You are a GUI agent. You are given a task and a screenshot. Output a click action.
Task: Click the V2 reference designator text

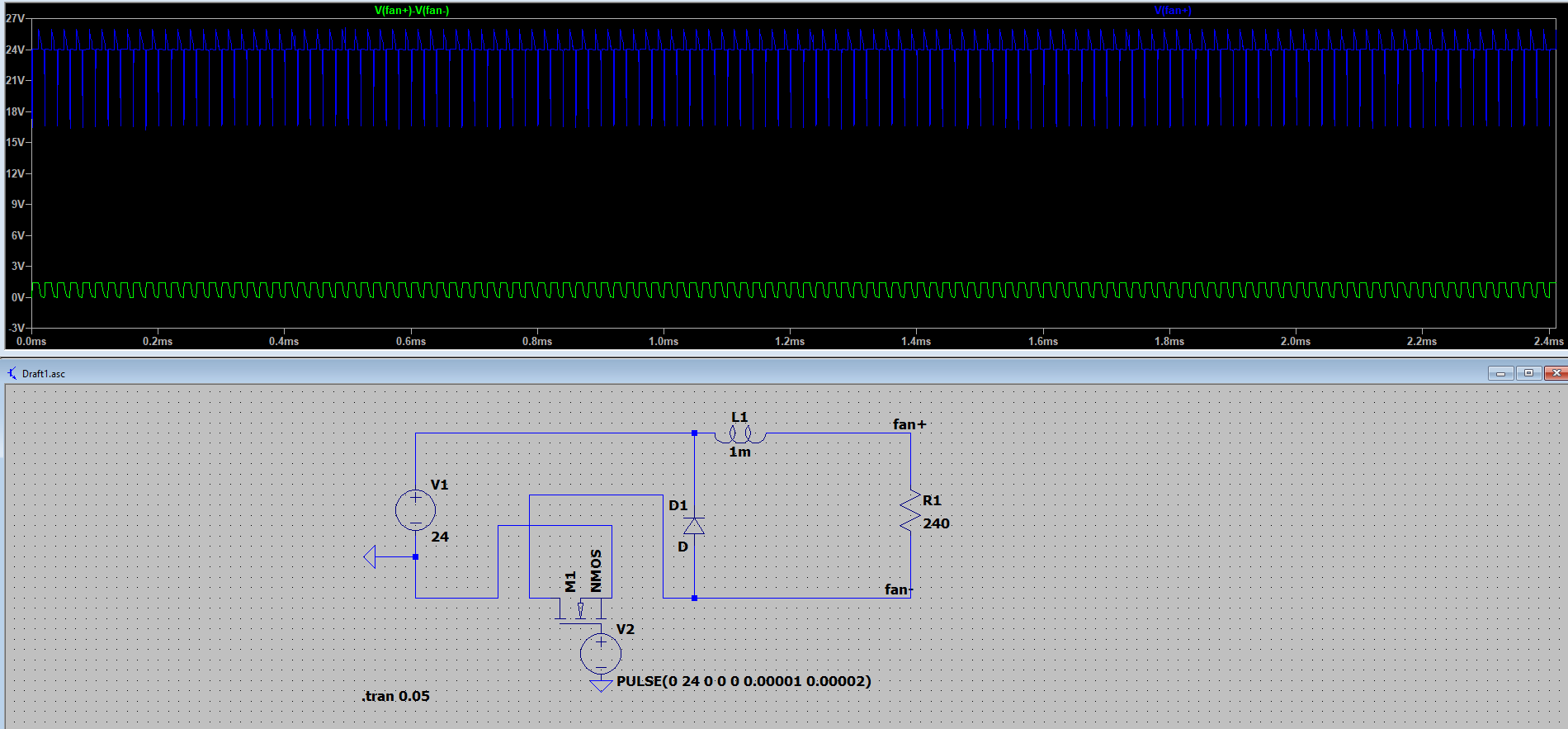coord(626,629)
